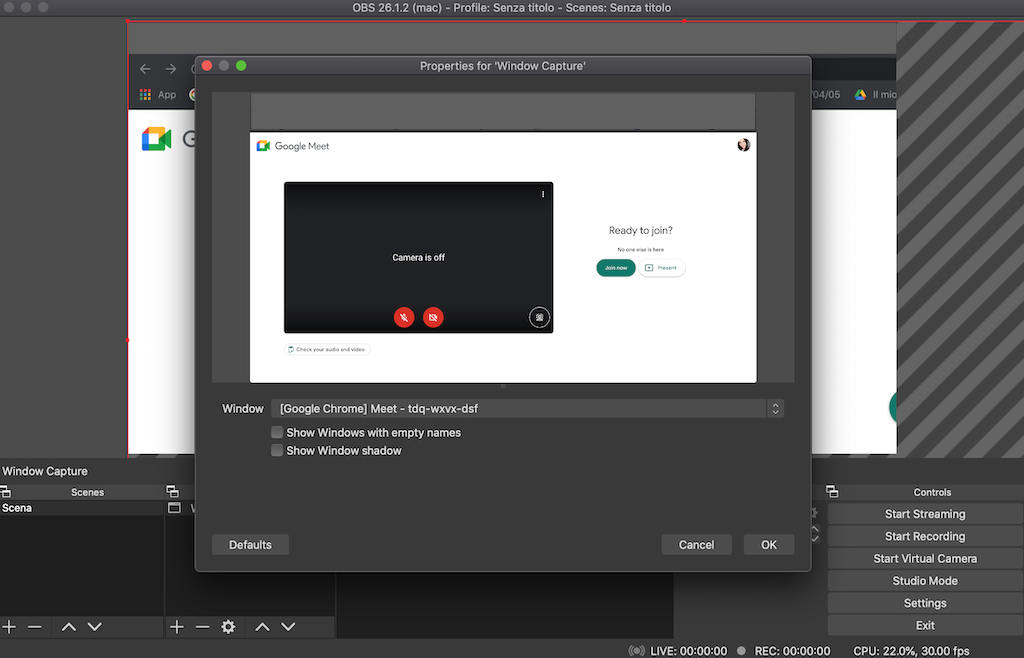Click the visual effects icon on the Meet preview
Image resolution: width=1024 pixels, height=658 pixels.
539,317
